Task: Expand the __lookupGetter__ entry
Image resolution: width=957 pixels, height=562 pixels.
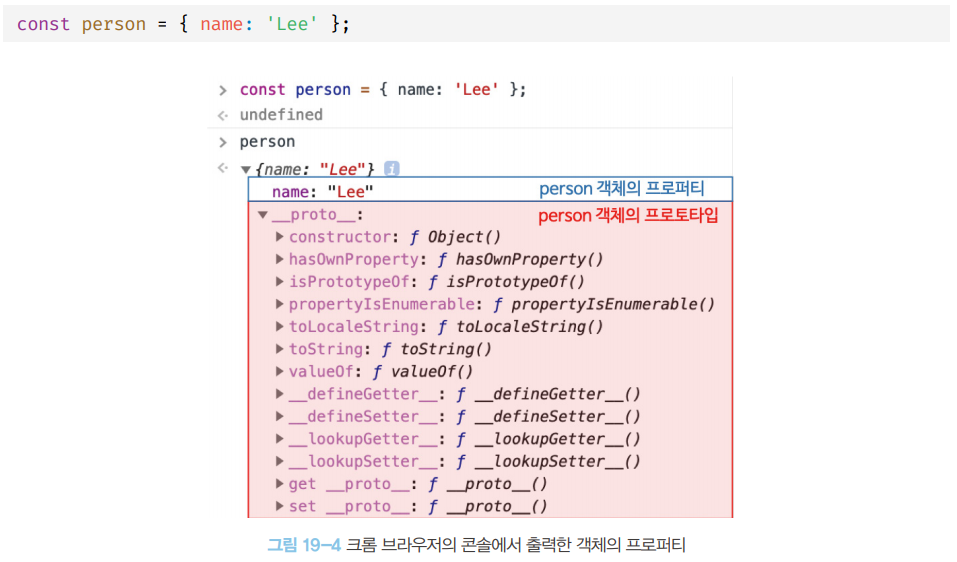Action: click(280, 439)
